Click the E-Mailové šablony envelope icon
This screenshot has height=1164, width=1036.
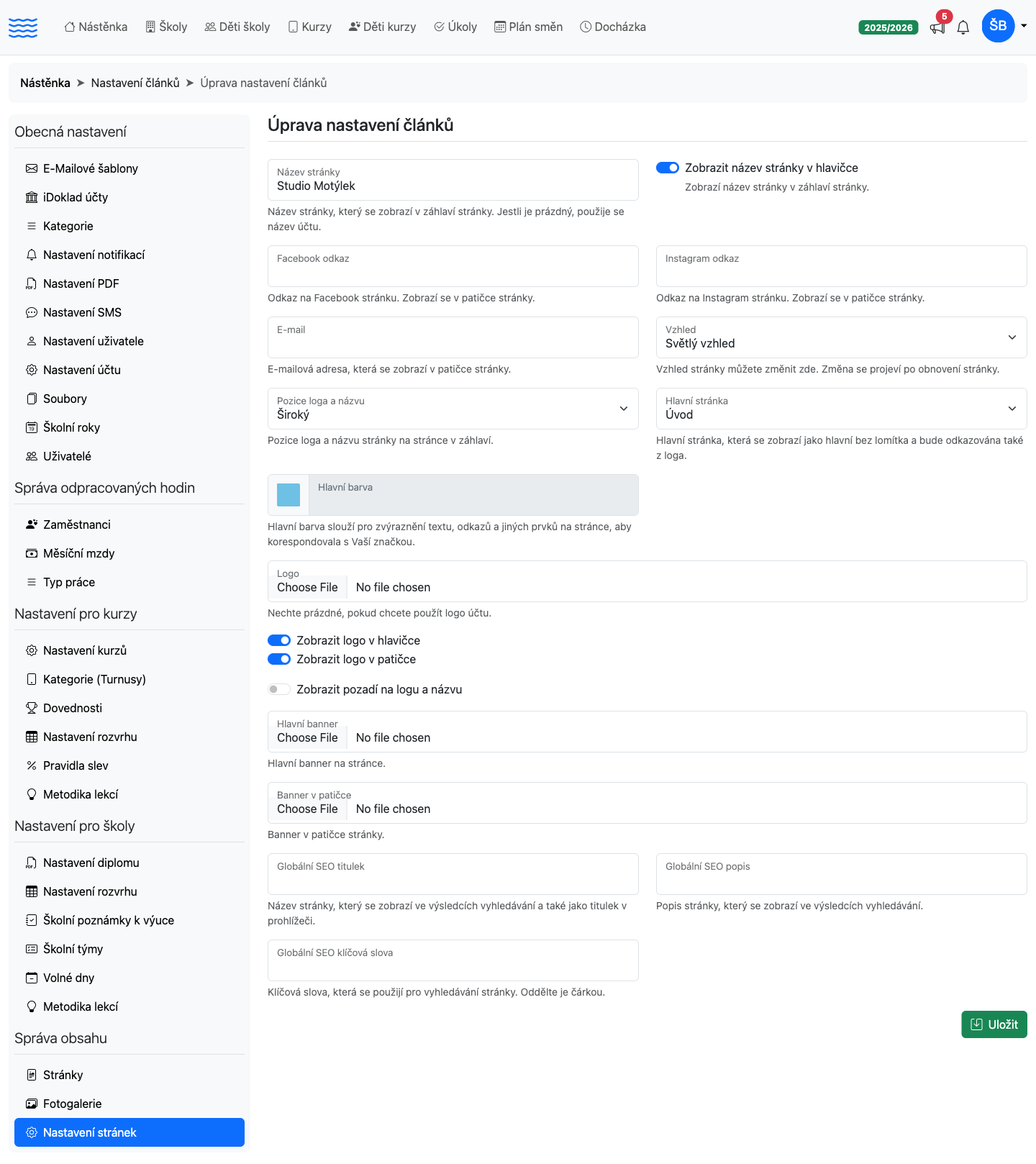32,168
